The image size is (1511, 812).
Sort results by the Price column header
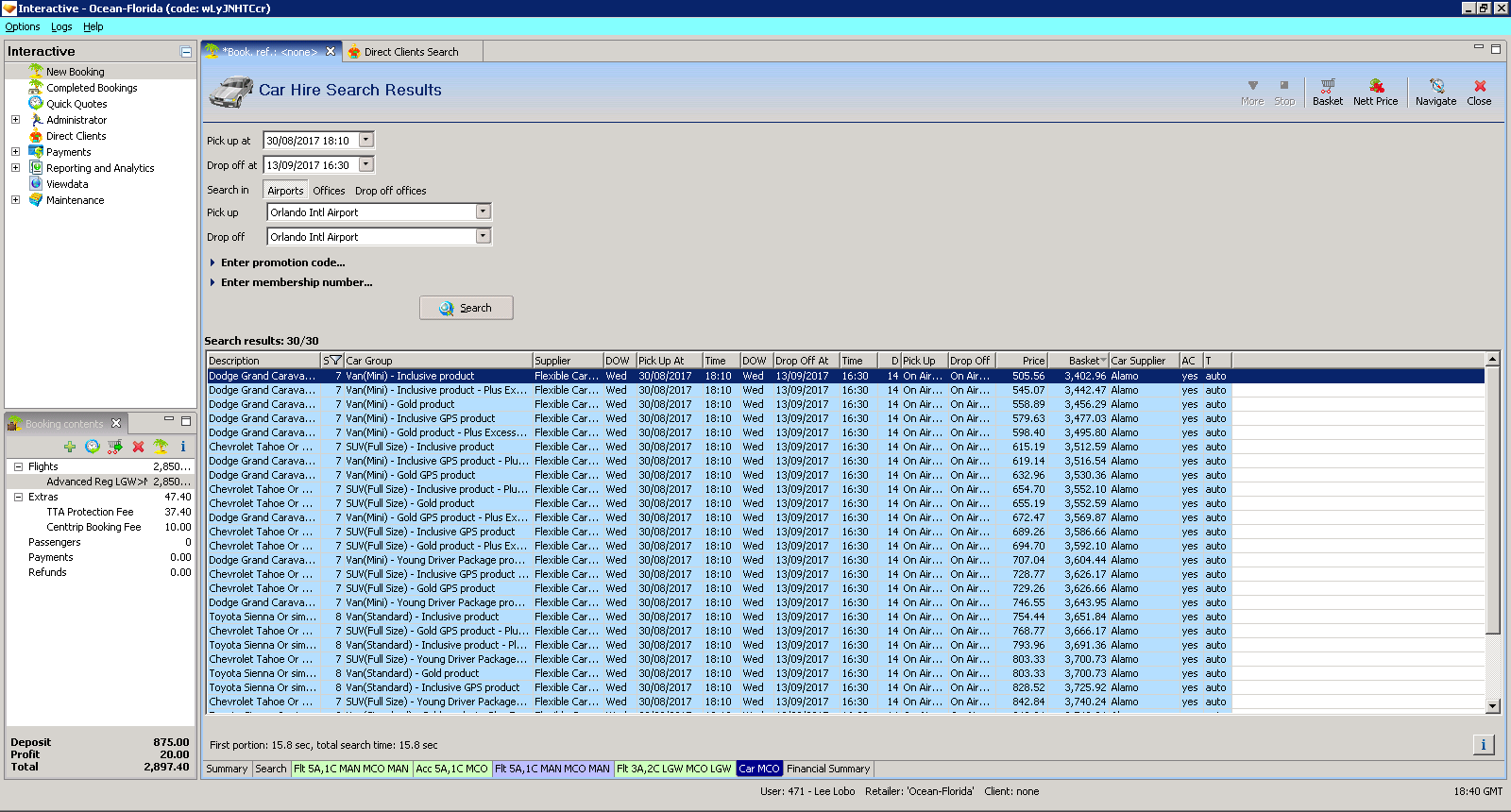[1021, 361]
